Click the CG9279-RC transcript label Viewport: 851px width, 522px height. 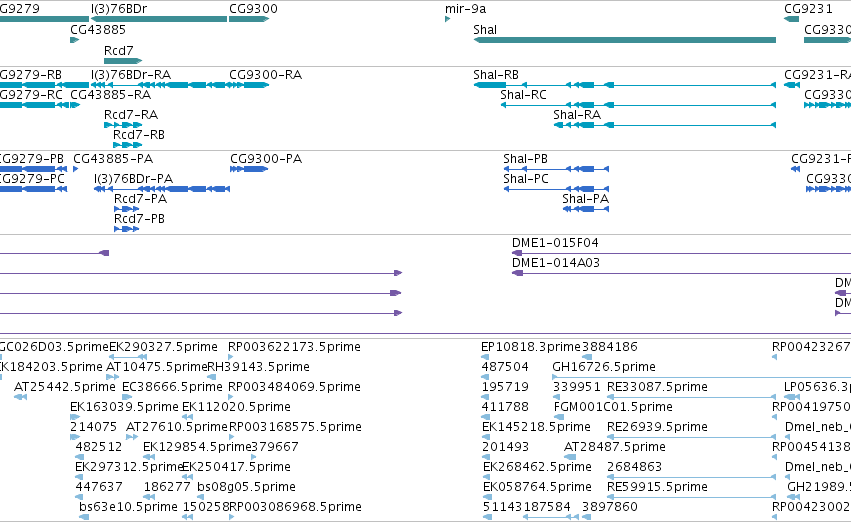pos(31,94)
